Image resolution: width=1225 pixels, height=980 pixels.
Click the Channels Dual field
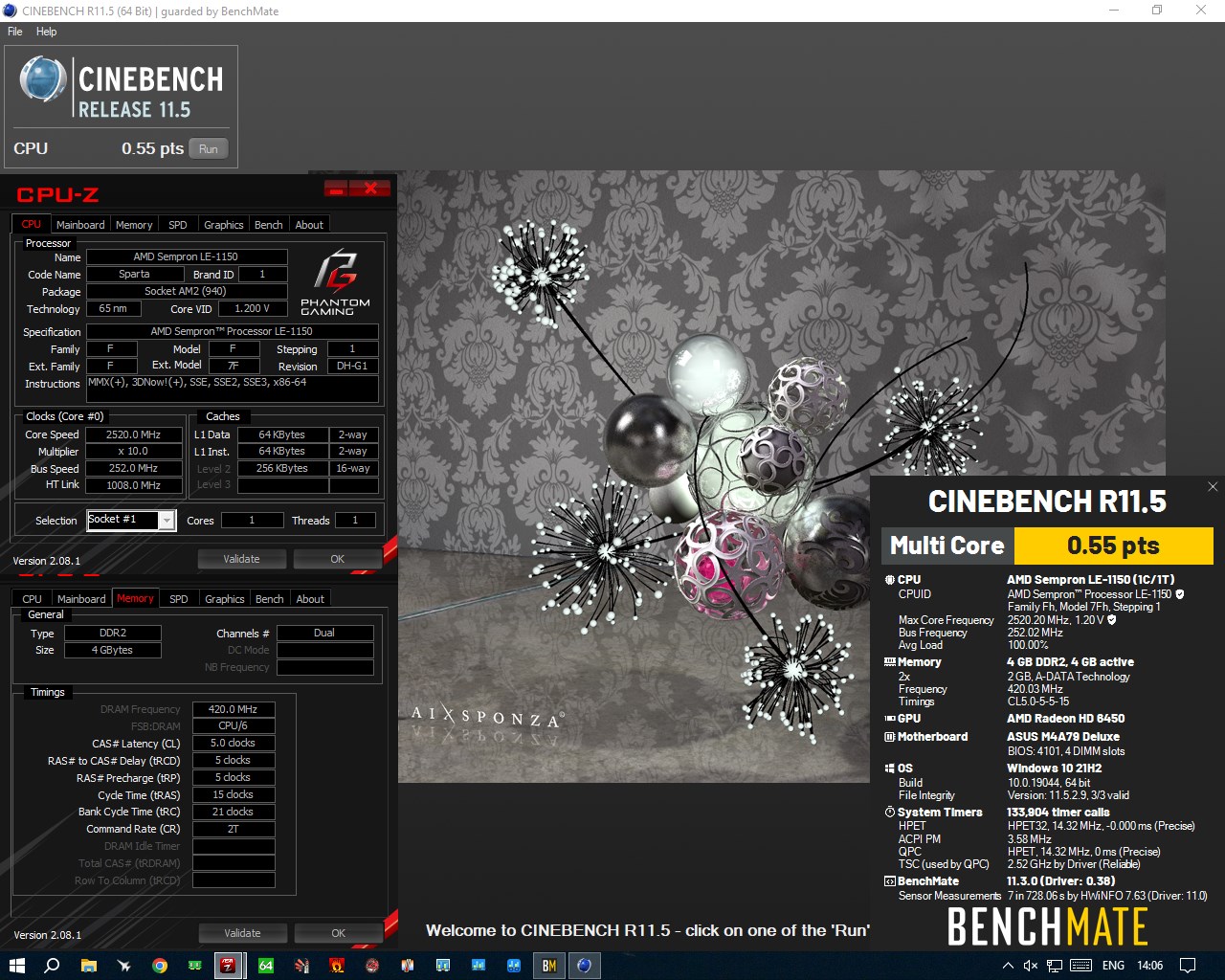[325, 633]
